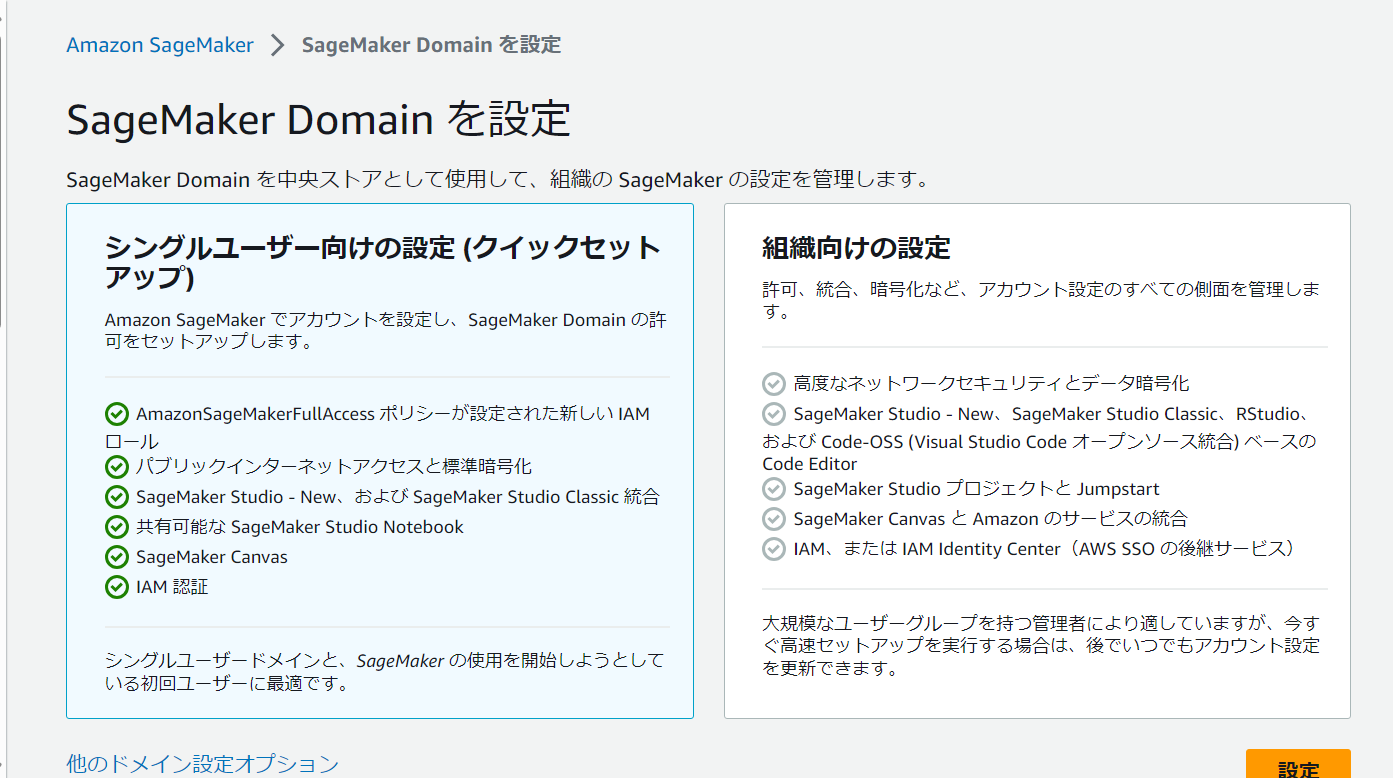The image size is (1393, 778).
Task: Click the green check beside AmazonSageMakerFullAccess ポリシー
Action: tap(117, 414)
